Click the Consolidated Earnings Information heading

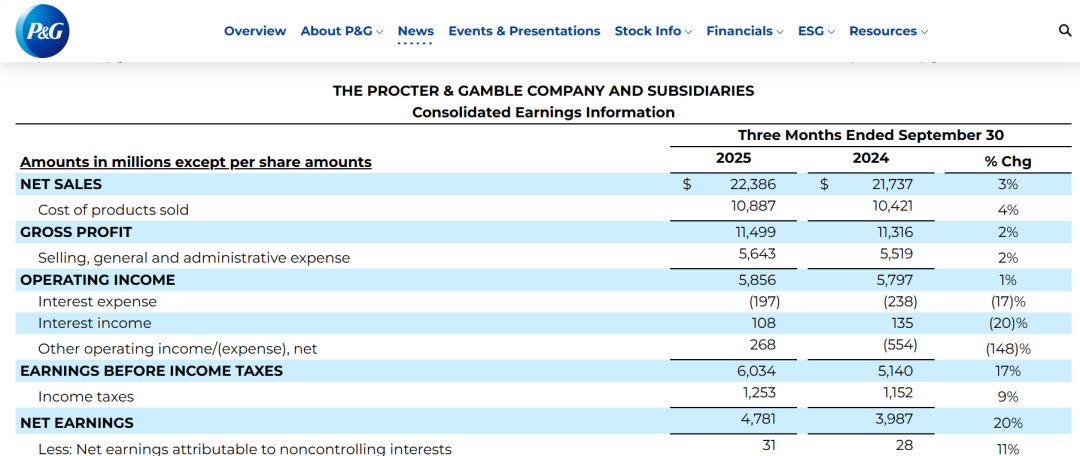click(543, 112)
